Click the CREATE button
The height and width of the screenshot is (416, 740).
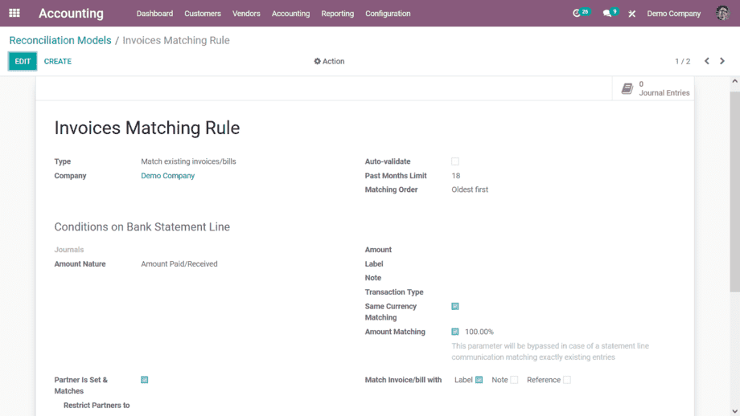(58, 61)
